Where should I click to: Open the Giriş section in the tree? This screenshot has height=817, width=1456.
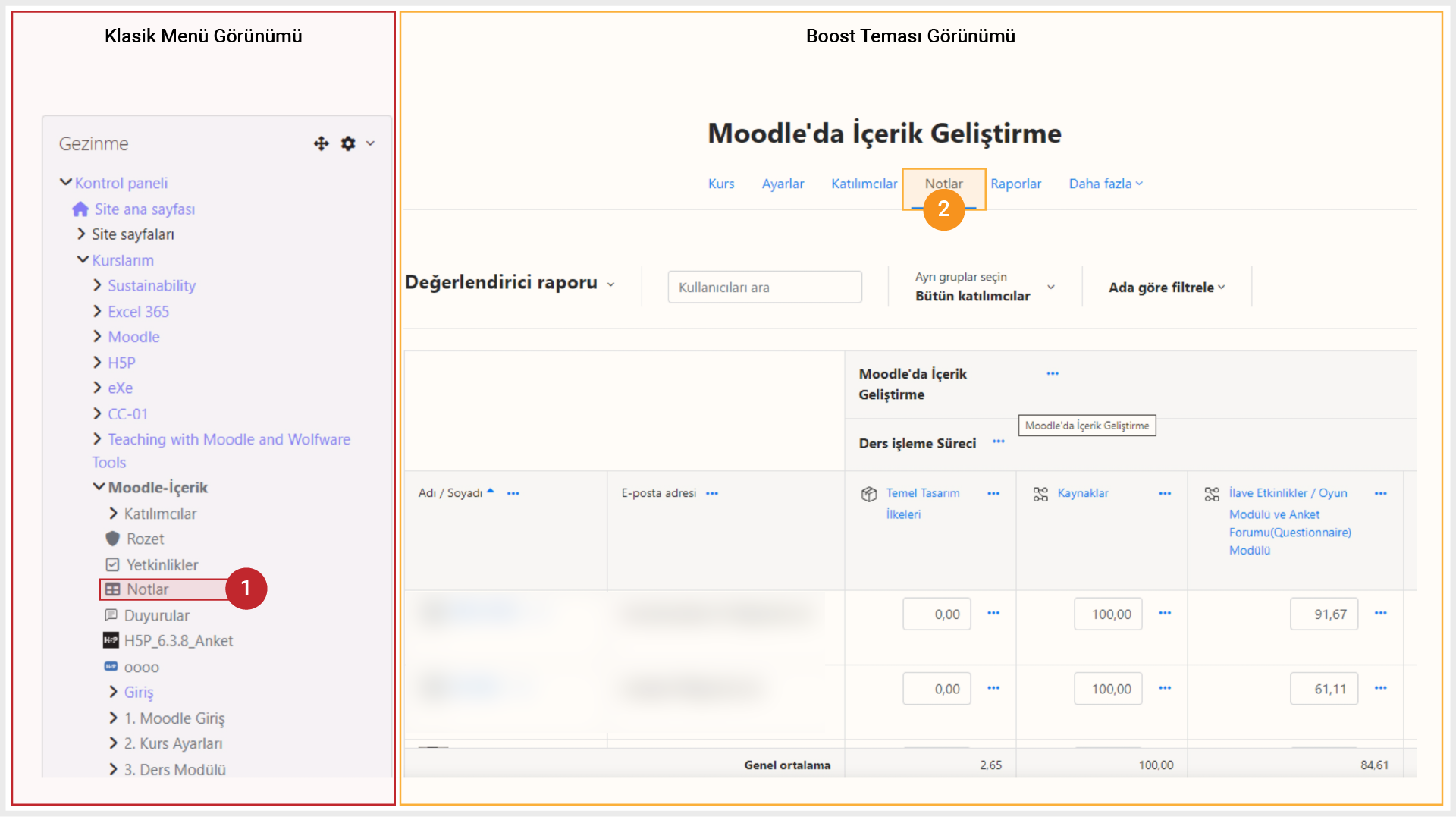click(x=139, y=692)
